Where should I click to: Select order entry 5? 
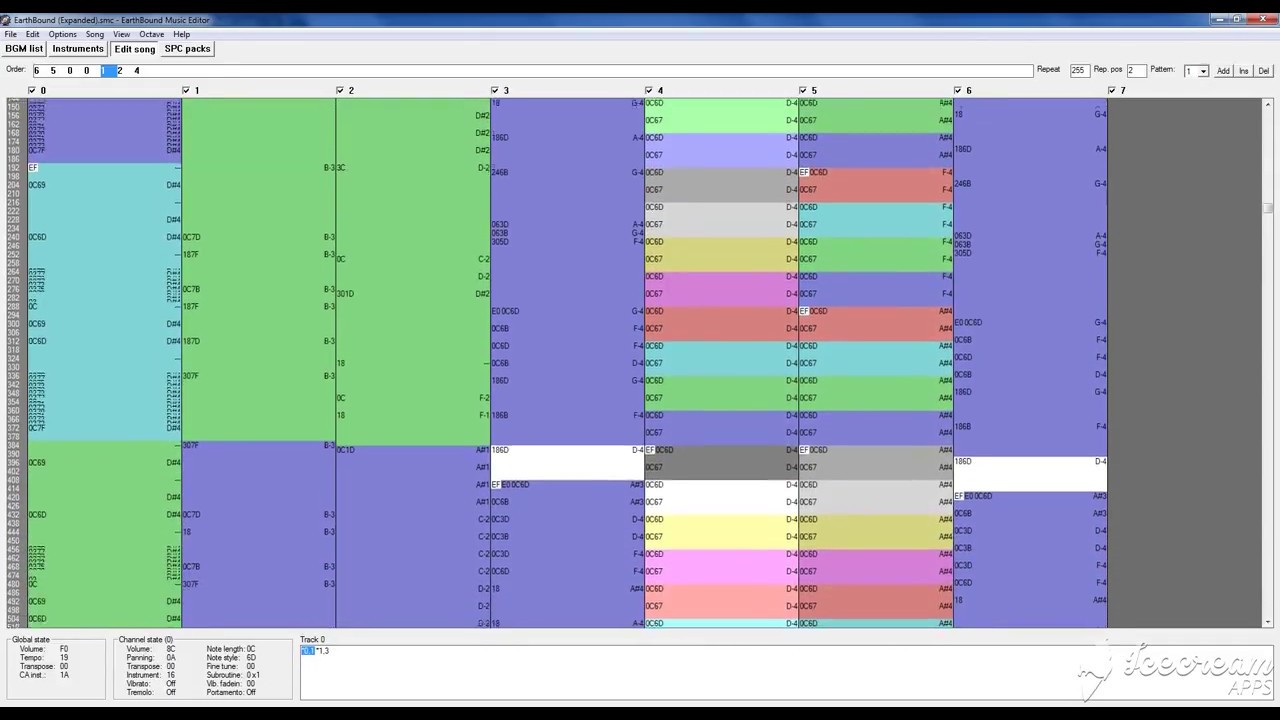[53, 71]
